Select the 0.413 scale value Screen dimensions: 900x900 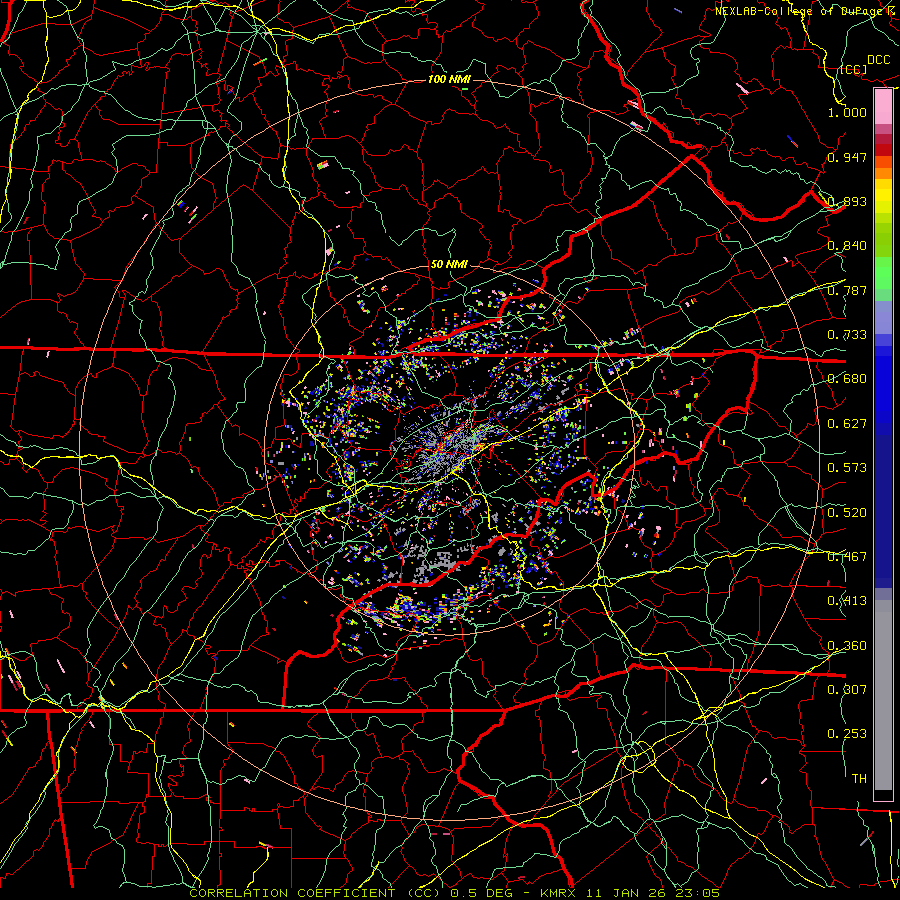click(x=847, y=601)
